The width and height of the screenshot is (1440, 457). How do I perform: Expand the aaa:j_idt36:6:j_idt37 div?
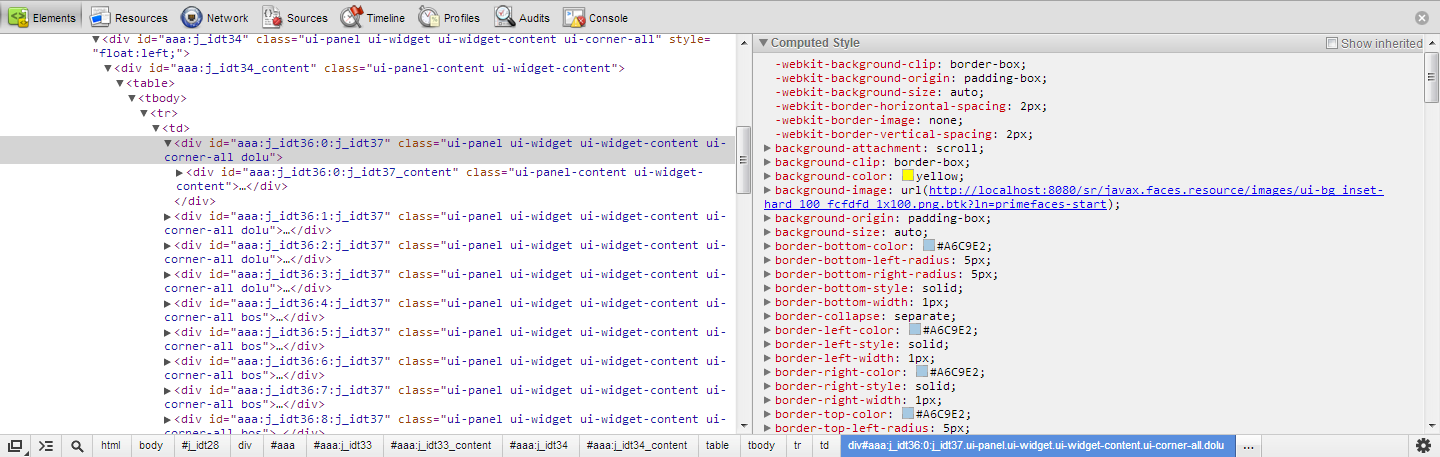(x=168, y=361)
